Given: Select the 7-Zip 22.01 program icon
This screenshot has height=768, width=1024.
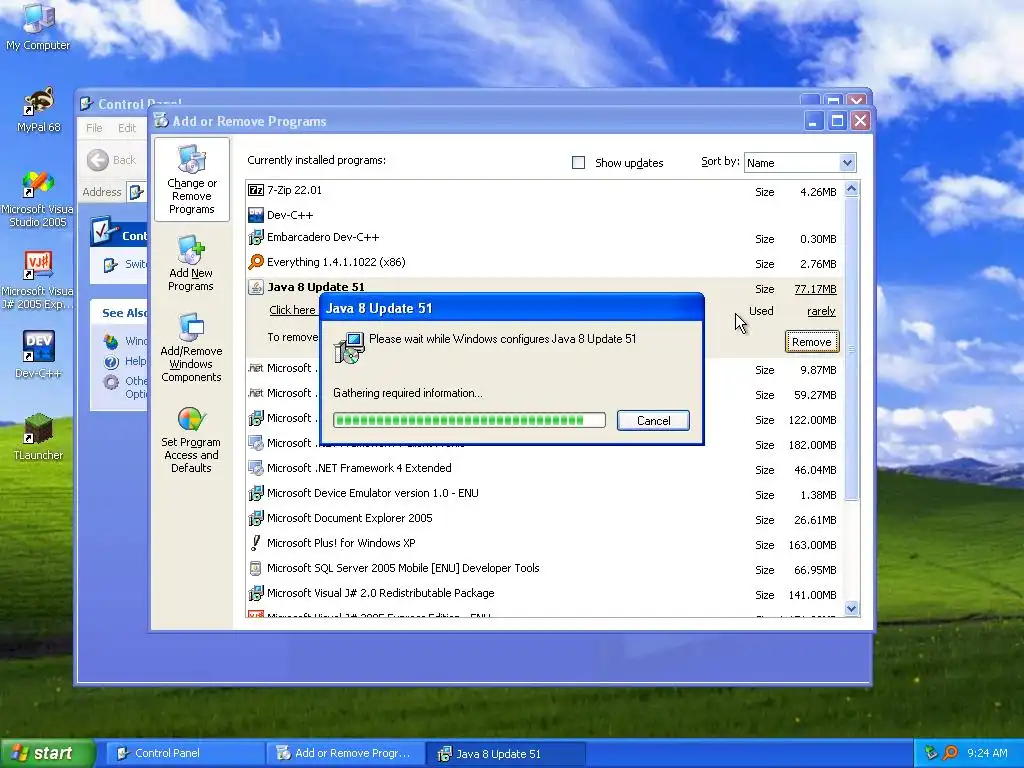Looking at the screenshot, I should click(x=256, y=190).
